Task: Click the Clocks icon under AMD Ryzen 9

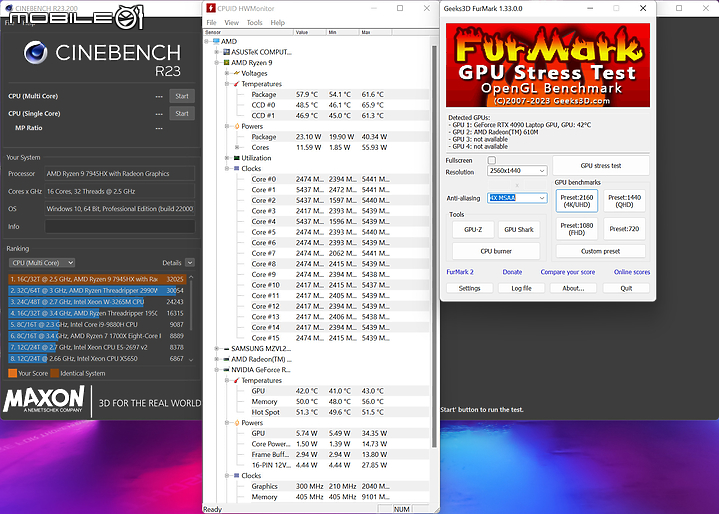Action: point(237,168)
